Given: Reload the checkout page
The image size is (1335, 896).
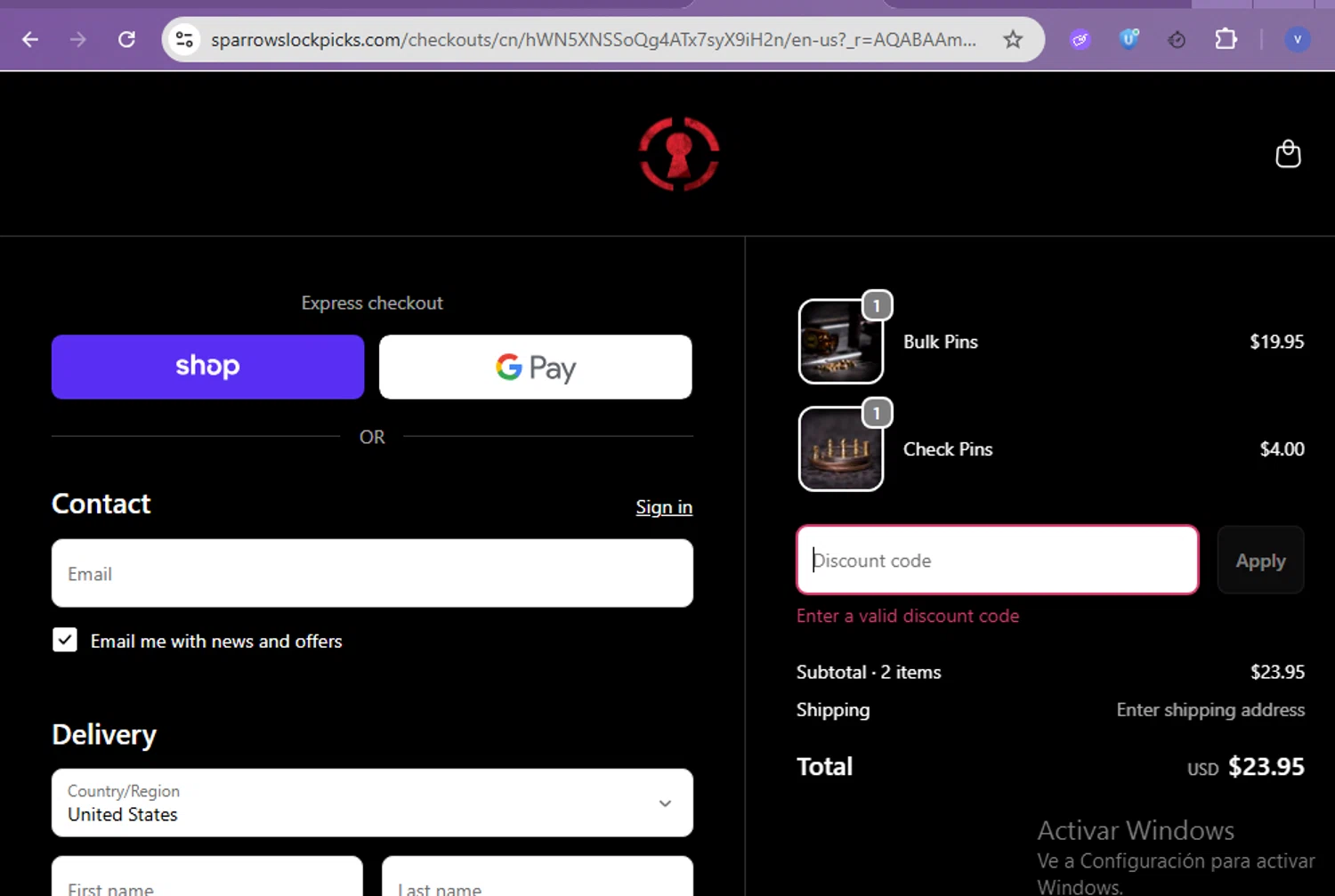Looking at the screenshot, I should point(126,39).
